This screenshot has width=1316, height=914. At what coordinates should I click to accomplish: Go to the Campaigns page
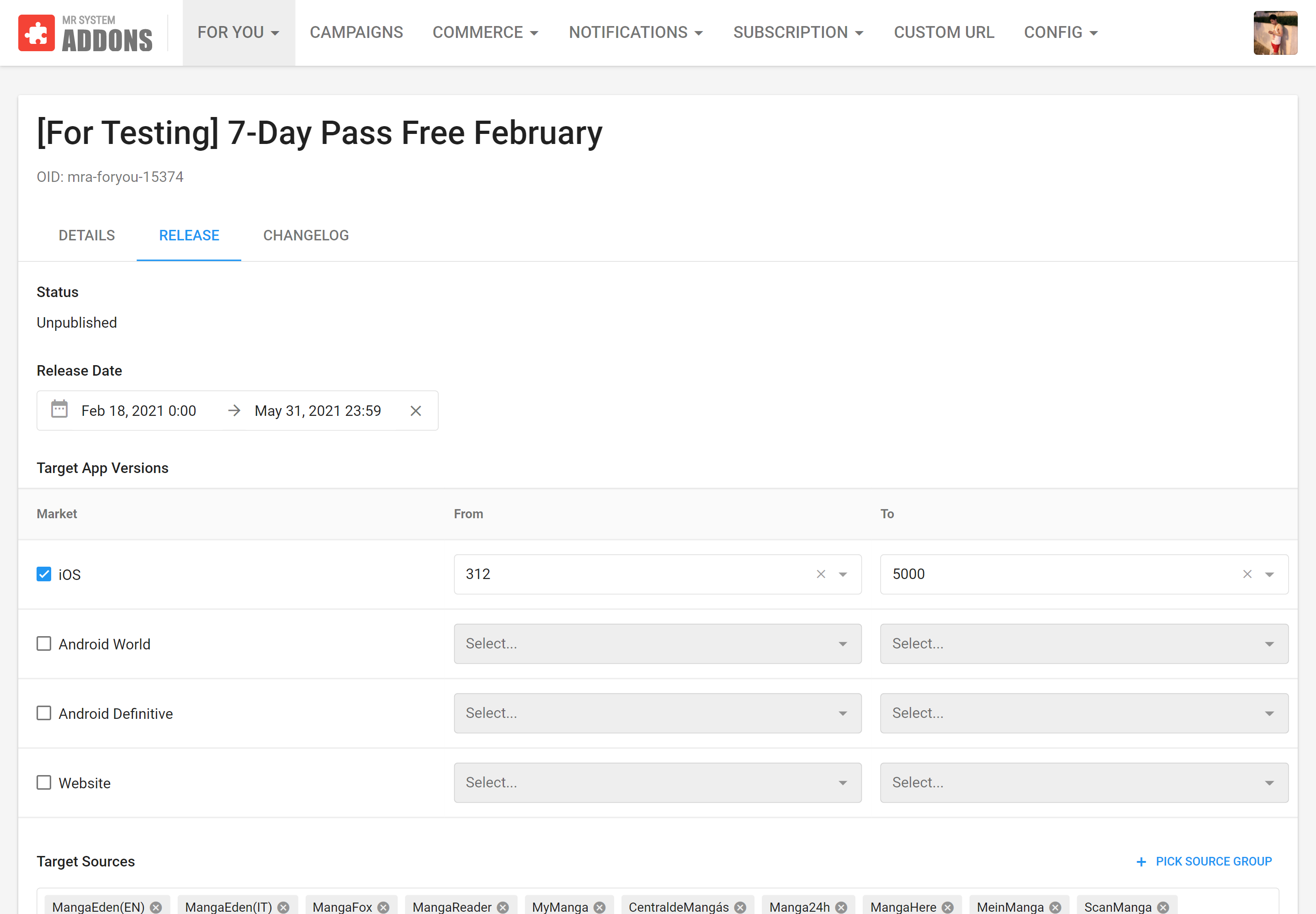[x=356, y=32]
